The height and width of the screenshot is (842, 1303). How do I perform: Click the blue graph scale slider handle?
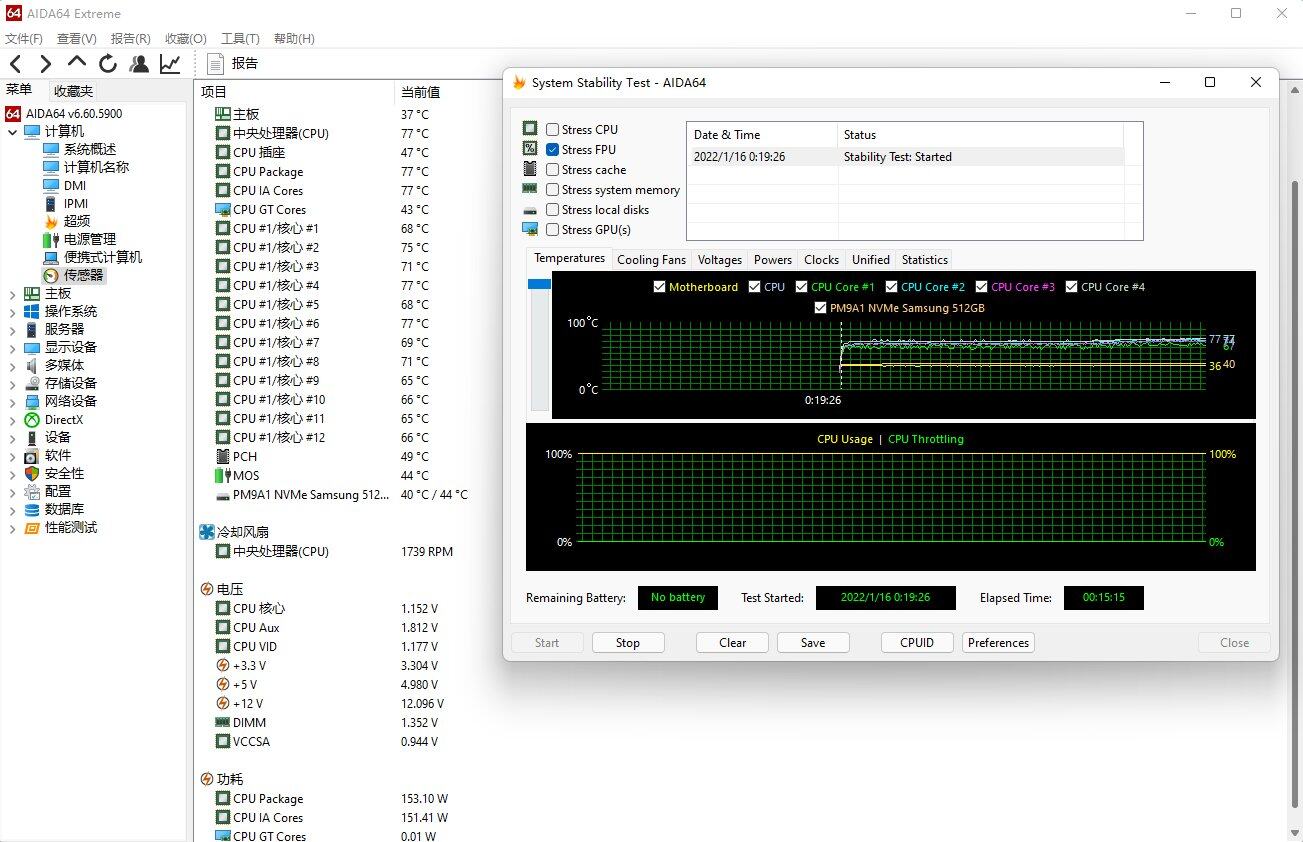tap(539, 285)
